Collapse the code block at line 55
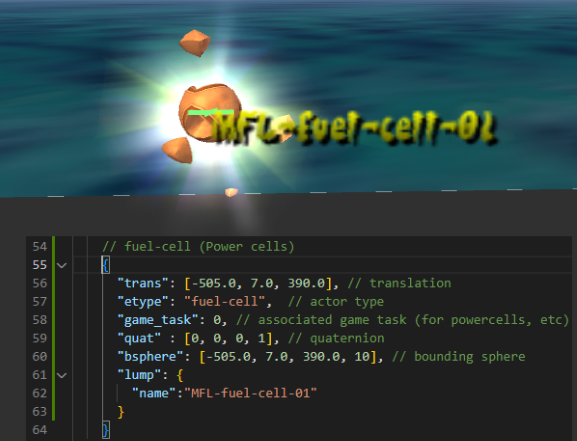The width and height of the screenshot is (577, 441). 62,265
